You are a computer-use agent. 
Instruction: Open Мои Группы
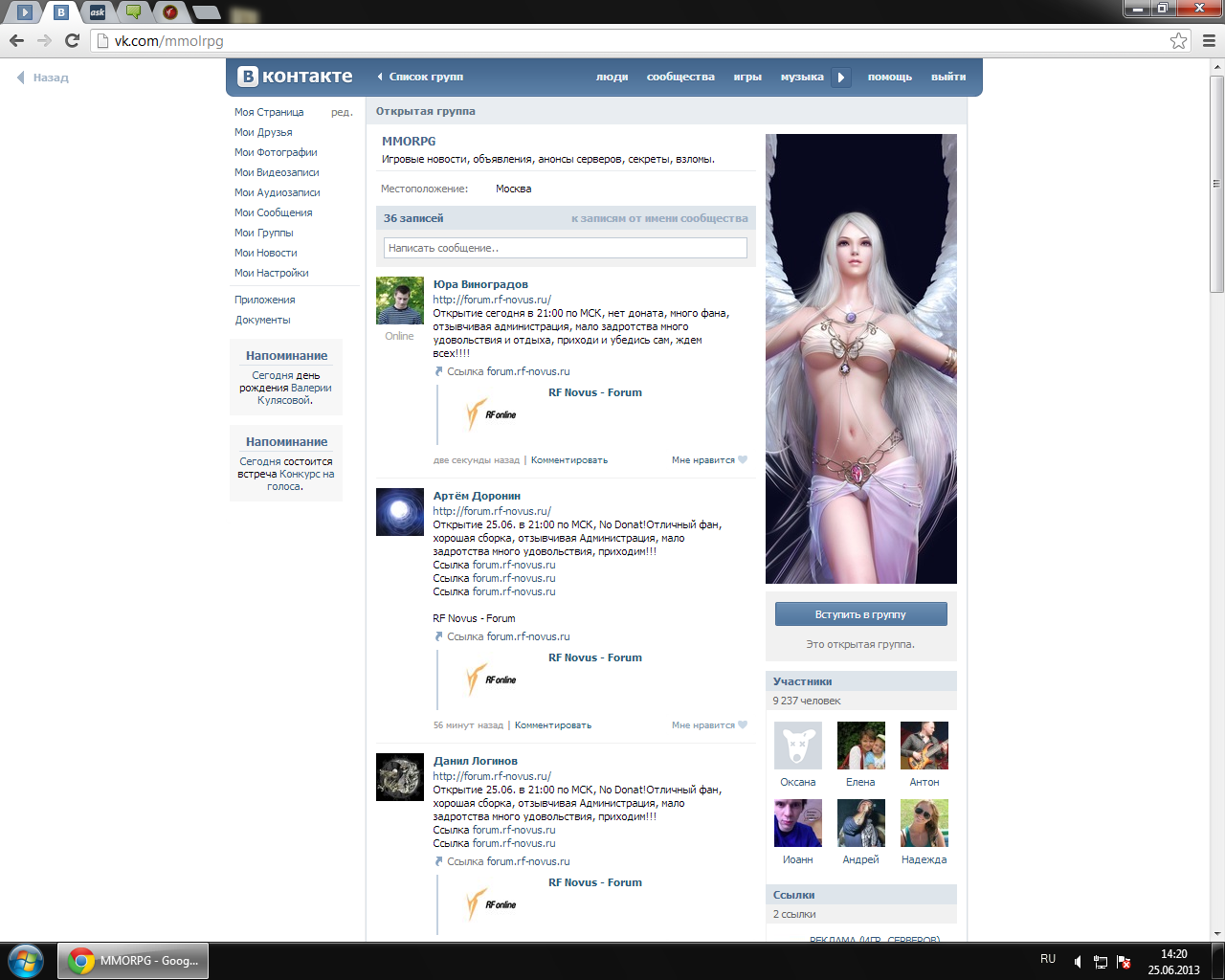tap(264, 233)
